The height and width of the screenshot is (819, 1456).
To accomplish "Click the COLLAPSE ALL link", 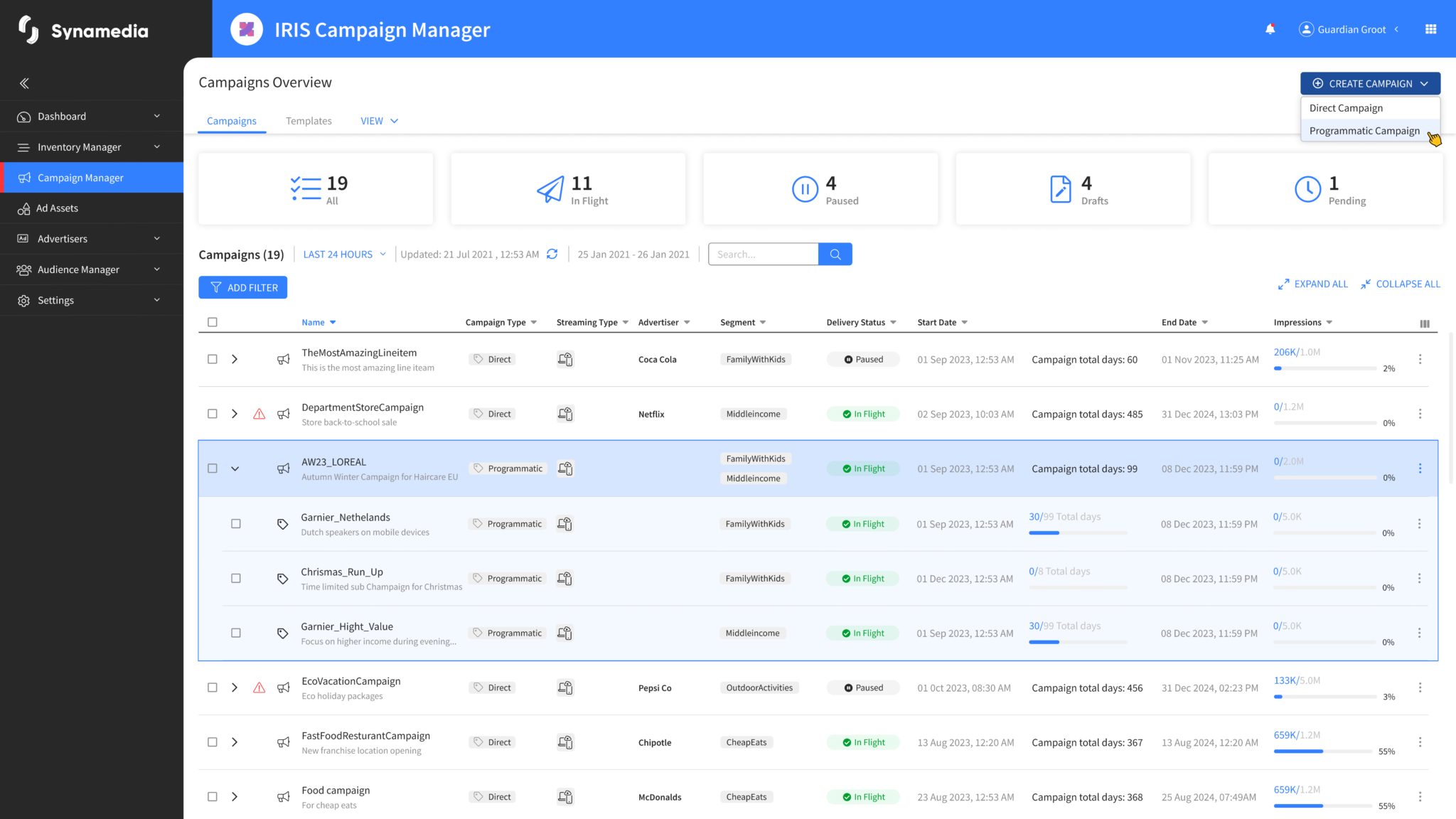I will [x=1401, y=284].
